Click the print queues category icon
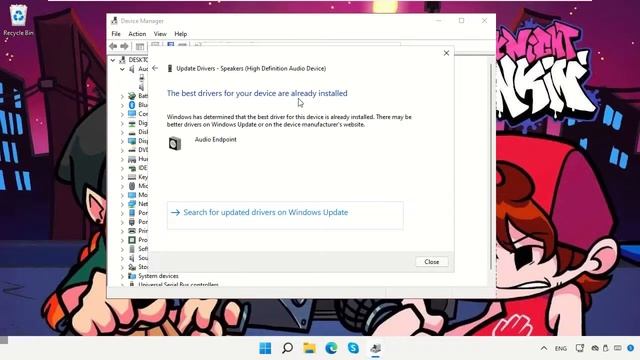Image resolution: width=640 pixels, height=360 pixels. pyautogui.click(x=132, y=231)
